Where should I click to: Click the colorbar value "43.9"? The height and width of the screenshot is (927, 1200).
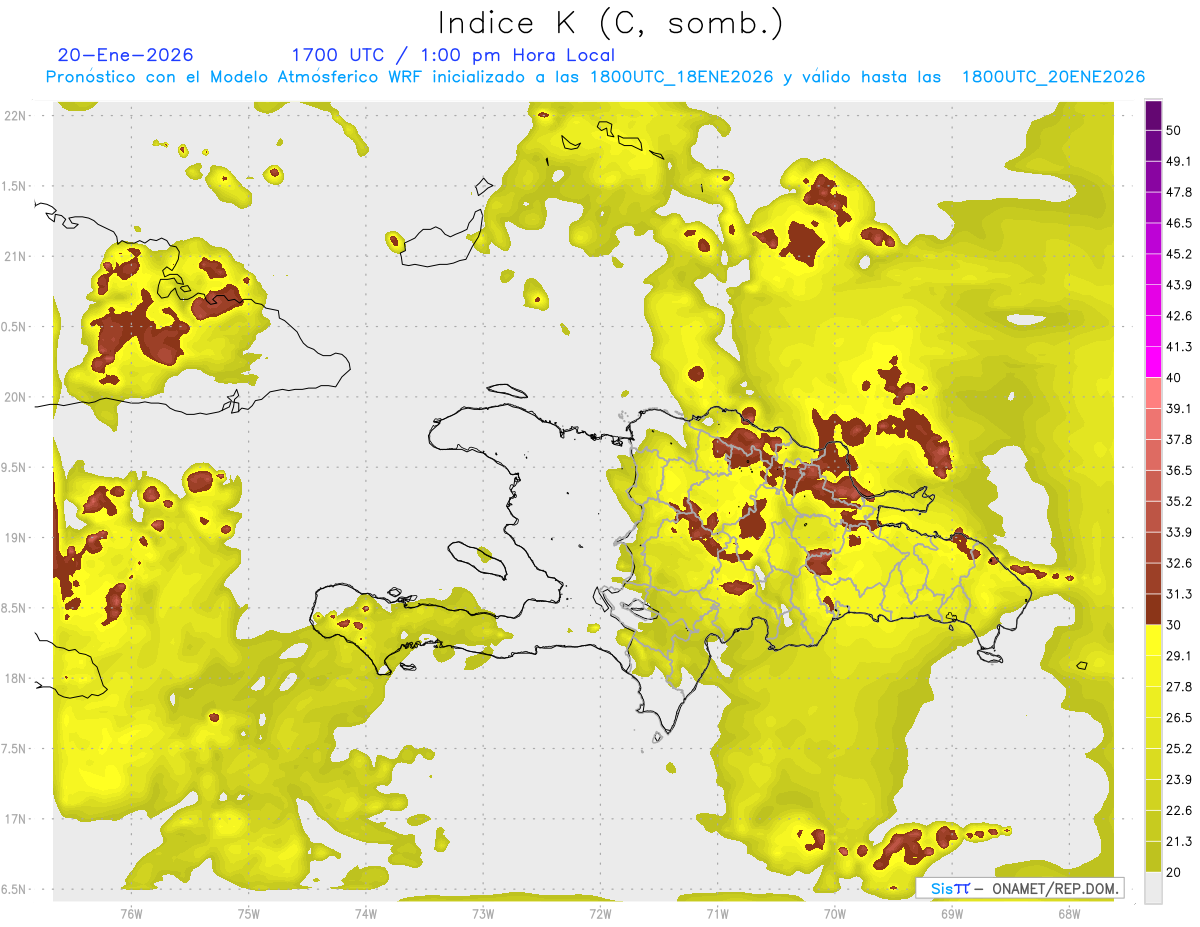click(x=1179, y=285)
